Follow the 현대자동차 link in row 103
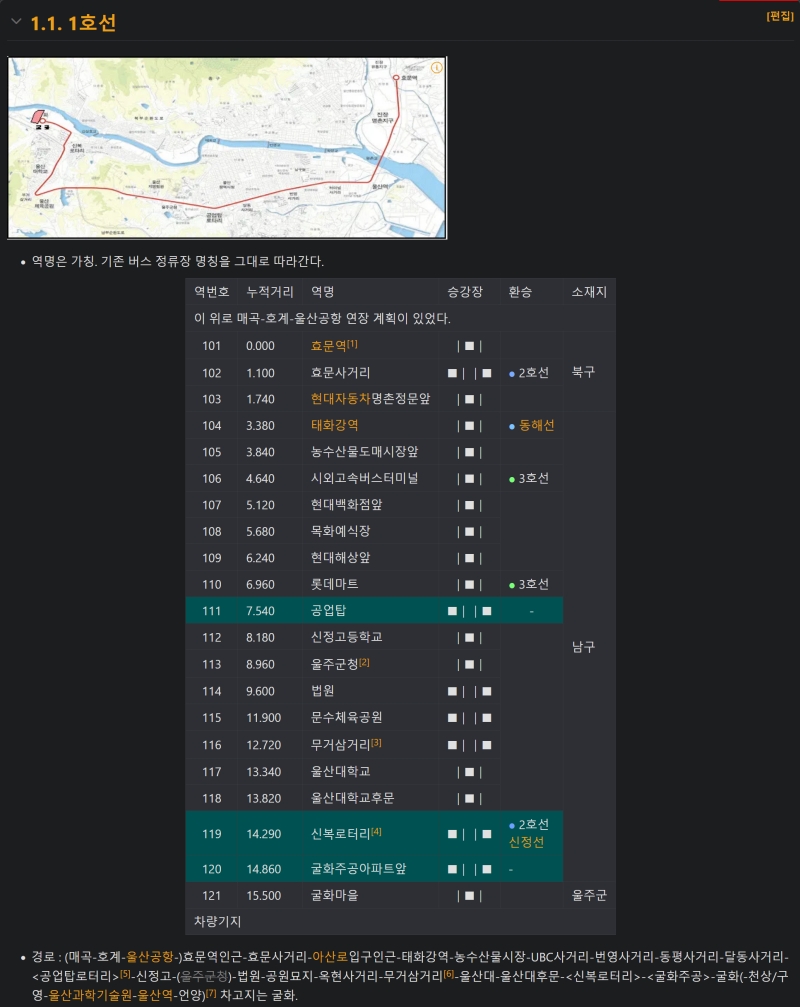 point(340,399)
